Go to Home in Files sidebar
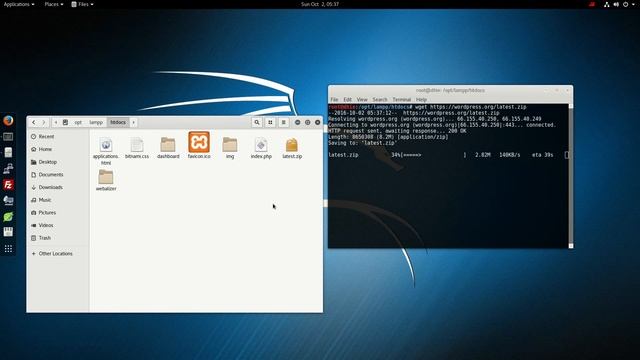640x360 pixels. click(58, 149)
